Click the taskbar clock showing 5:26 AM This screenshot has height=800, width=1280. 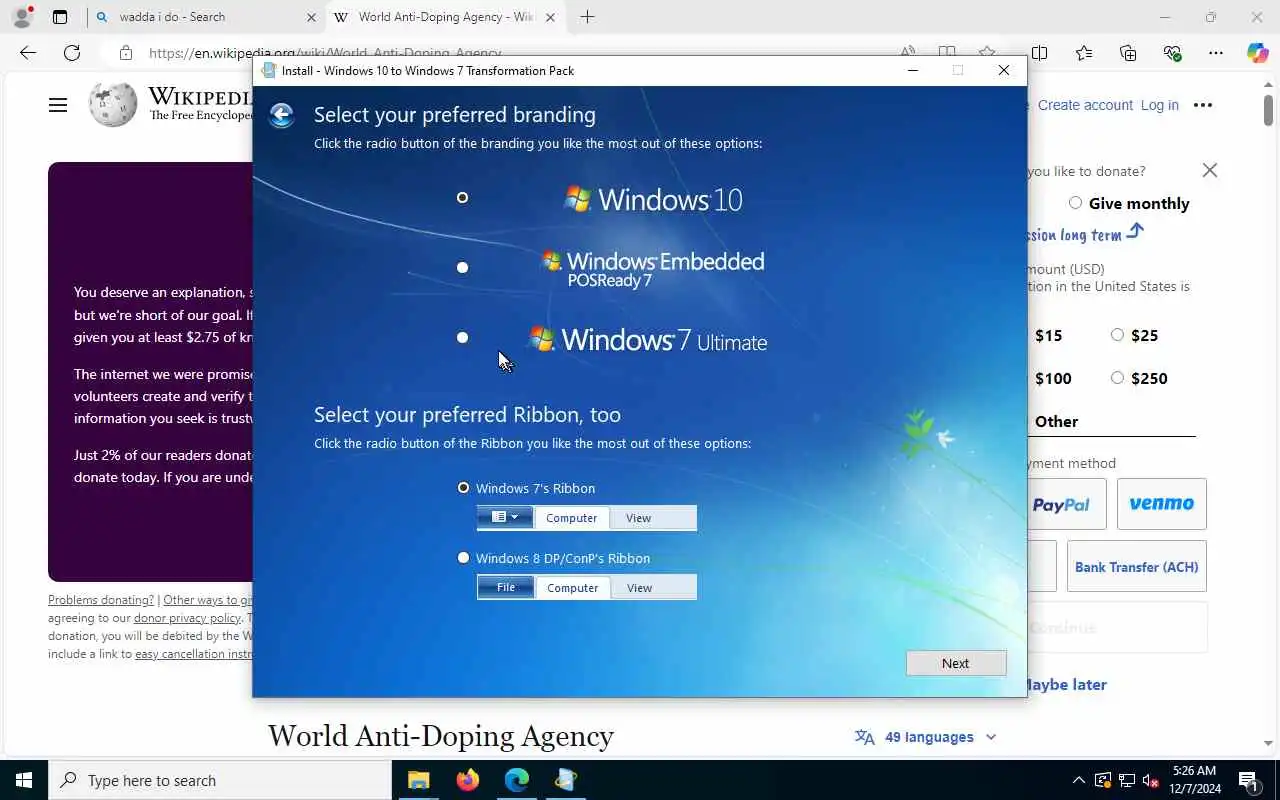click(x=1194, y=780)
